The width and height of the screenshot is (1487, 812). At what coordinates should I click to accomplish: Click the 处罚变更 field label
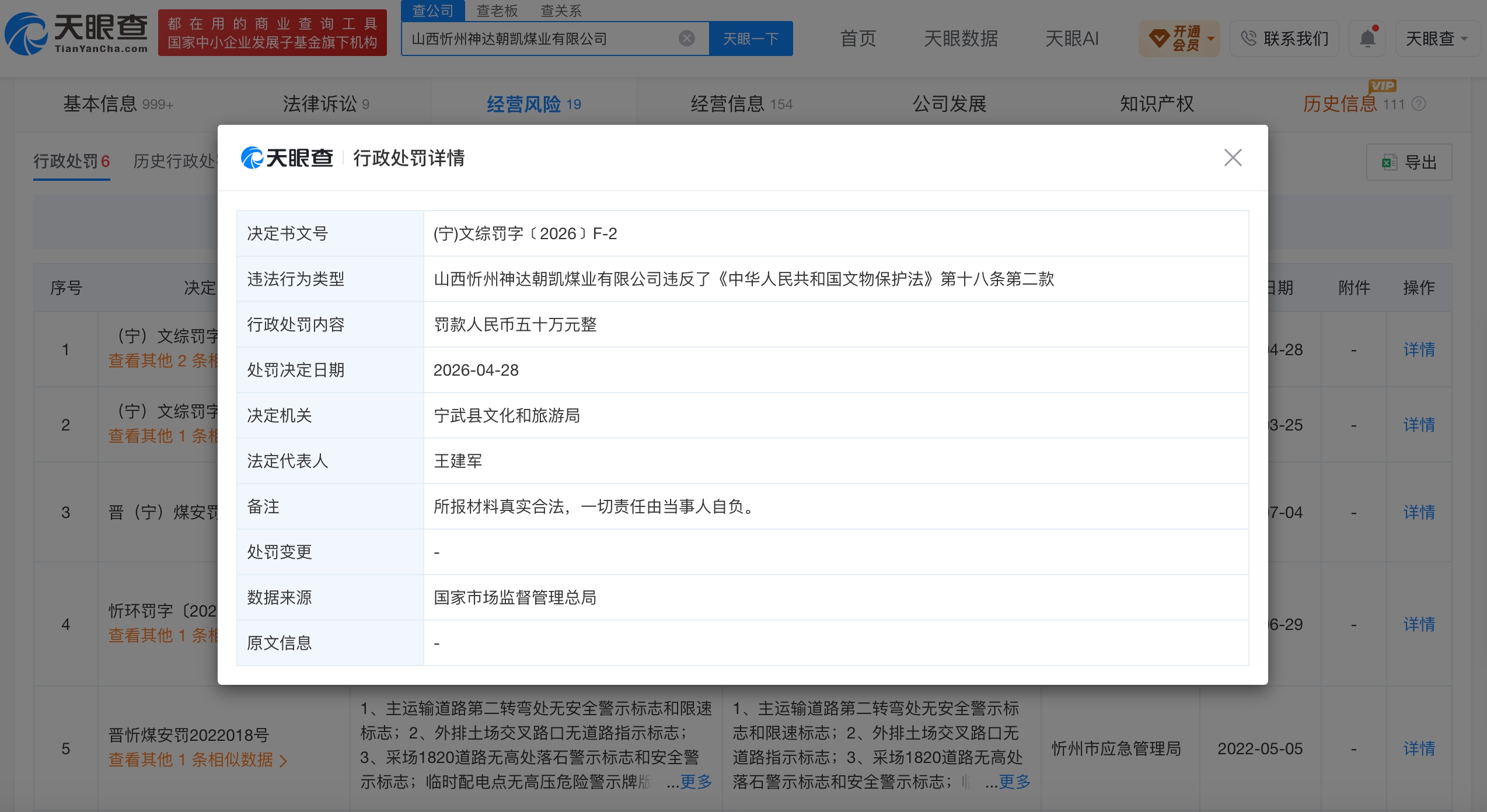tap(280, 552)
